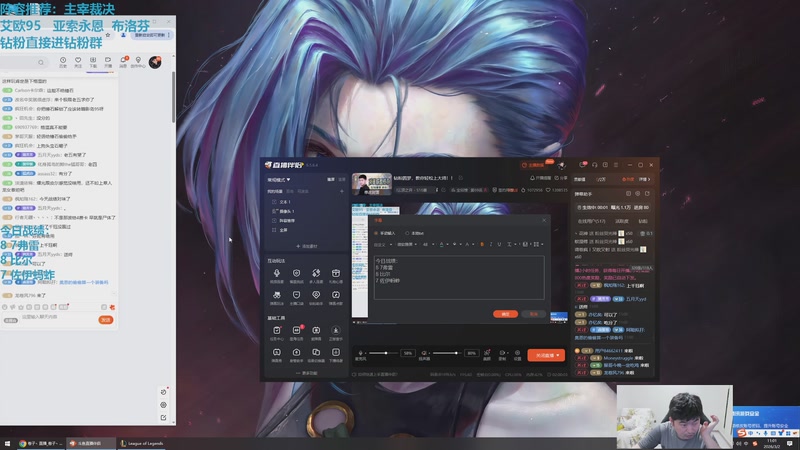Viewport: 800px width, 450px height.
Task: Open the shield icon tool beside the microphone tool
Action: pyautogui.click(x=296, y=273)
